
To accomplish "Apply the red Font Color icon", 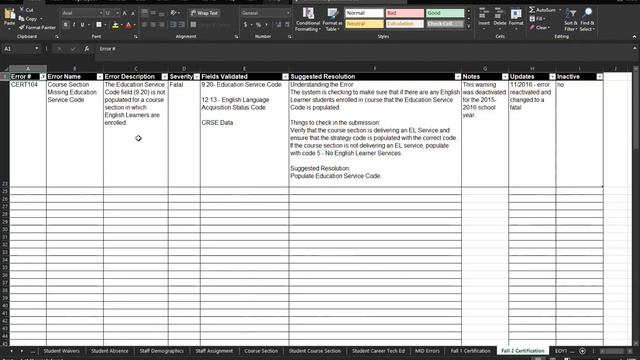I will (x=129, y=25).
